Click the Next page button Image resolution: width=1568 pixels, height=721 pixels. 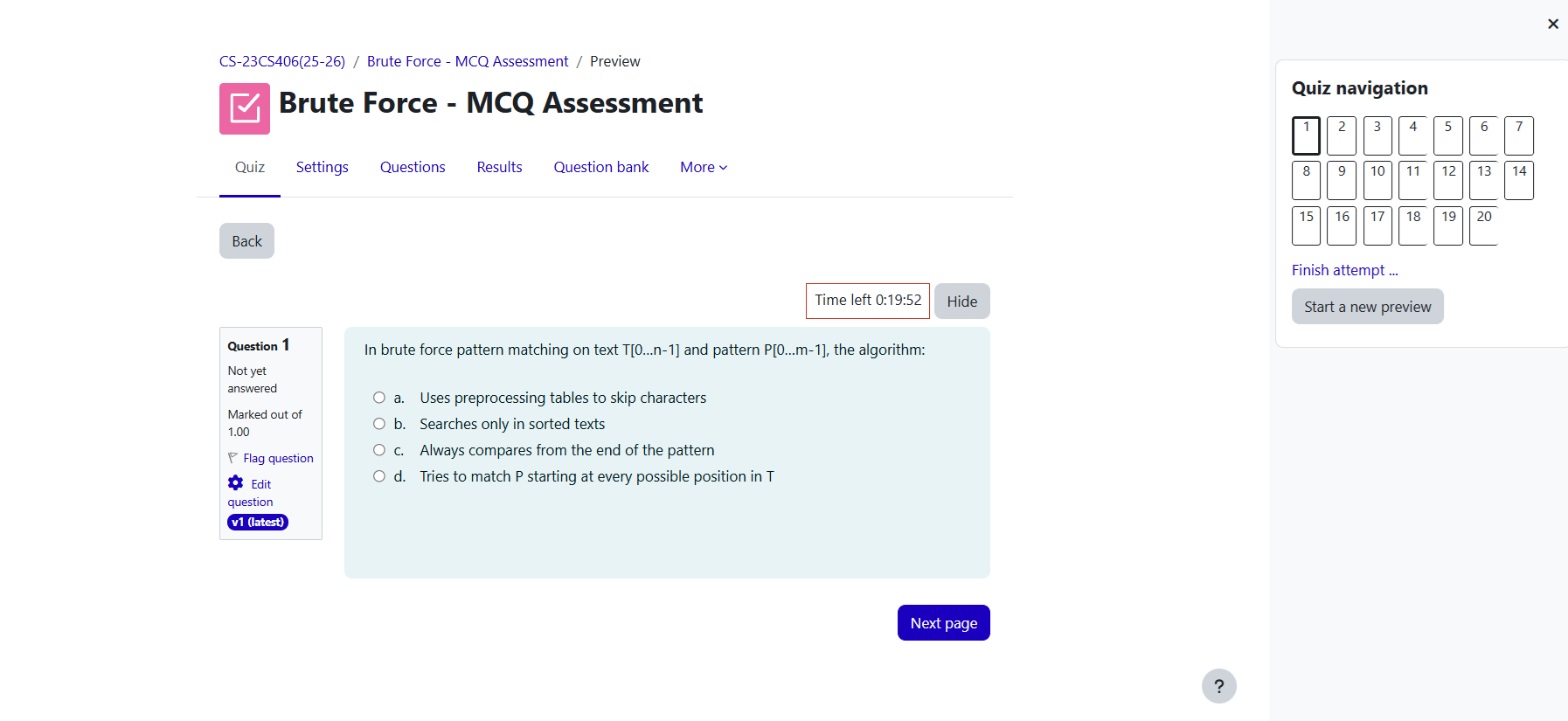click(x=943, y=623)
